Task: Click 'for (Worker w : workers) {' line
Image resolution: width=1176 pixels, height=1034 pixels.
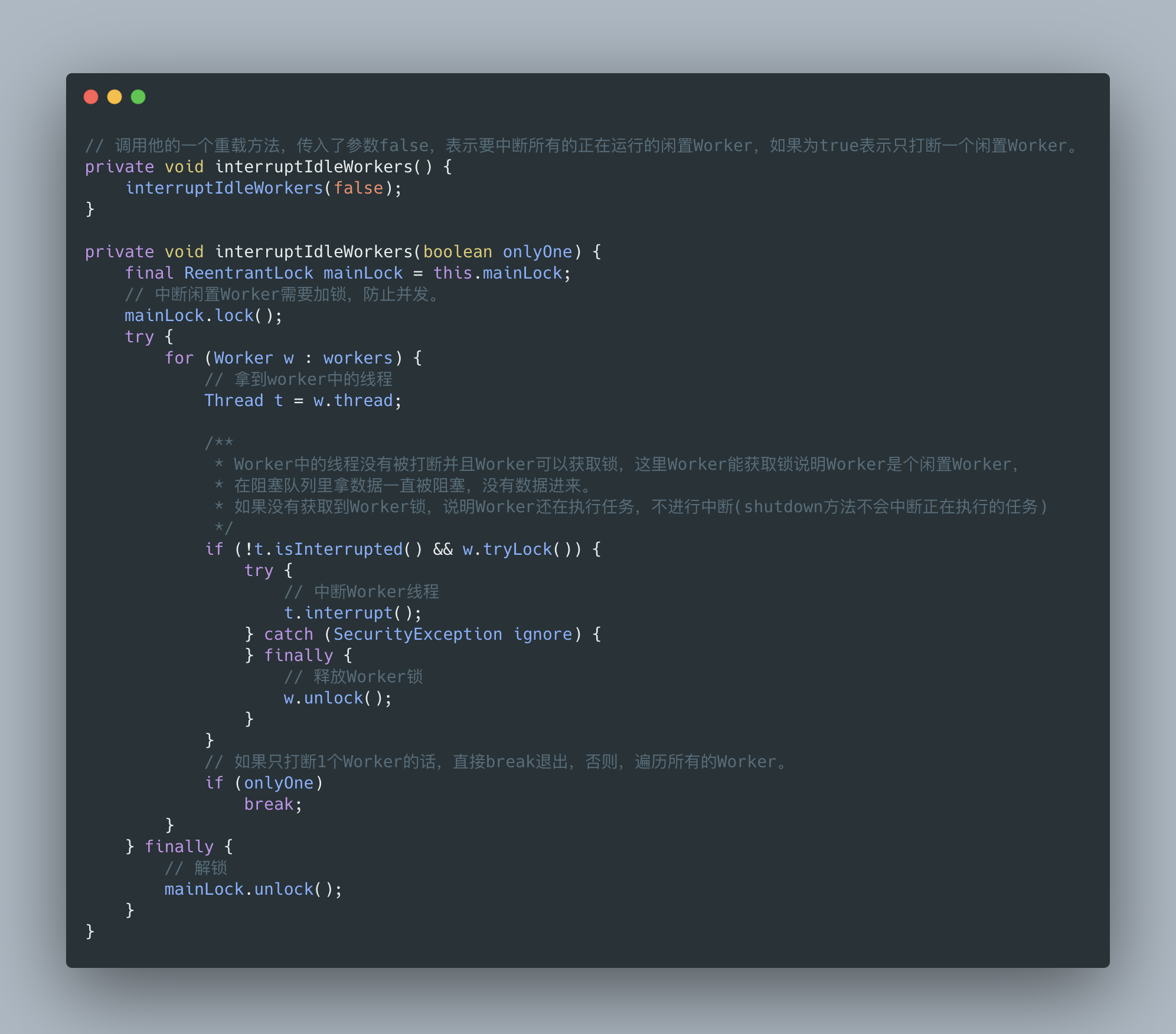Action: [x=293, y=358]
